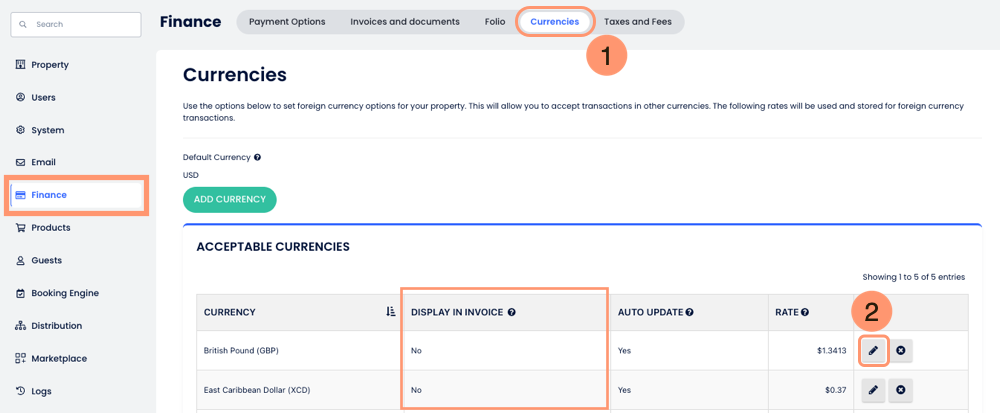Viewport: 1000px width, 413px height.
Task: Click the Auto Update help icon
Action: (690, 312)
